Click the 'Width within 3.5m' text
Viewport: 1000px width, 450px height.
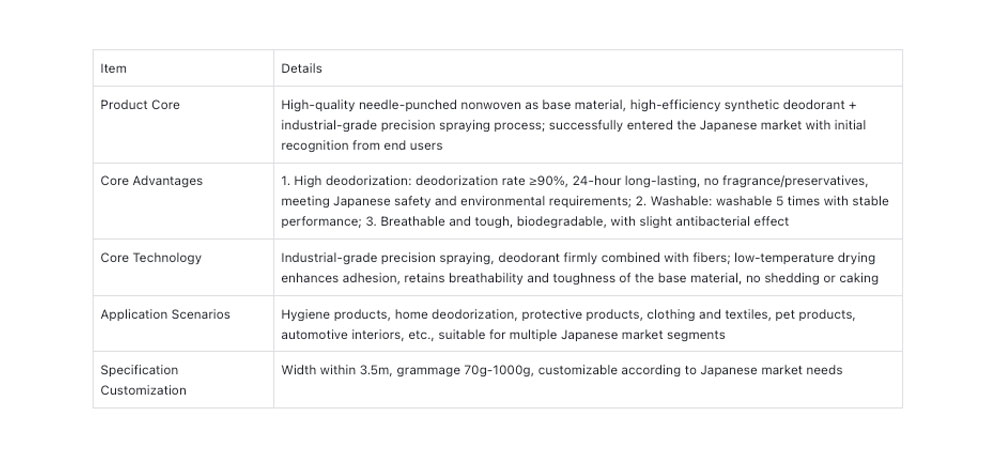click(x=334, y=370)
